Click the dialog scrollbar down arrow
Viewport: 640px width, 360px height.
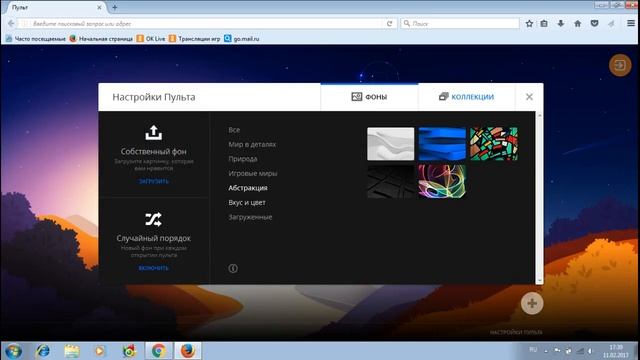coord(539,280)
